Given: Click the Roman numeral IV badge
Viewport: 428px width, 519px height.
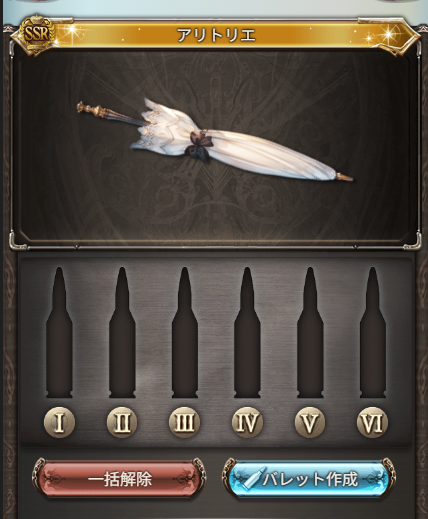Looking at the screenshot, I should point(247,423).
